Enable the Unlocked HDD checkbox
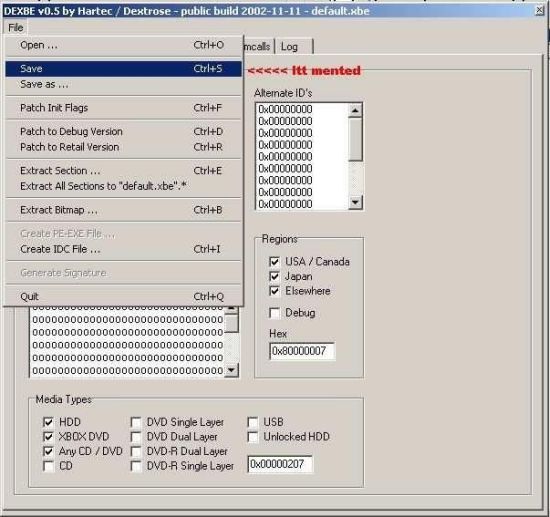The width and height of the screenshot is (550, 517). tap(253, 437)
